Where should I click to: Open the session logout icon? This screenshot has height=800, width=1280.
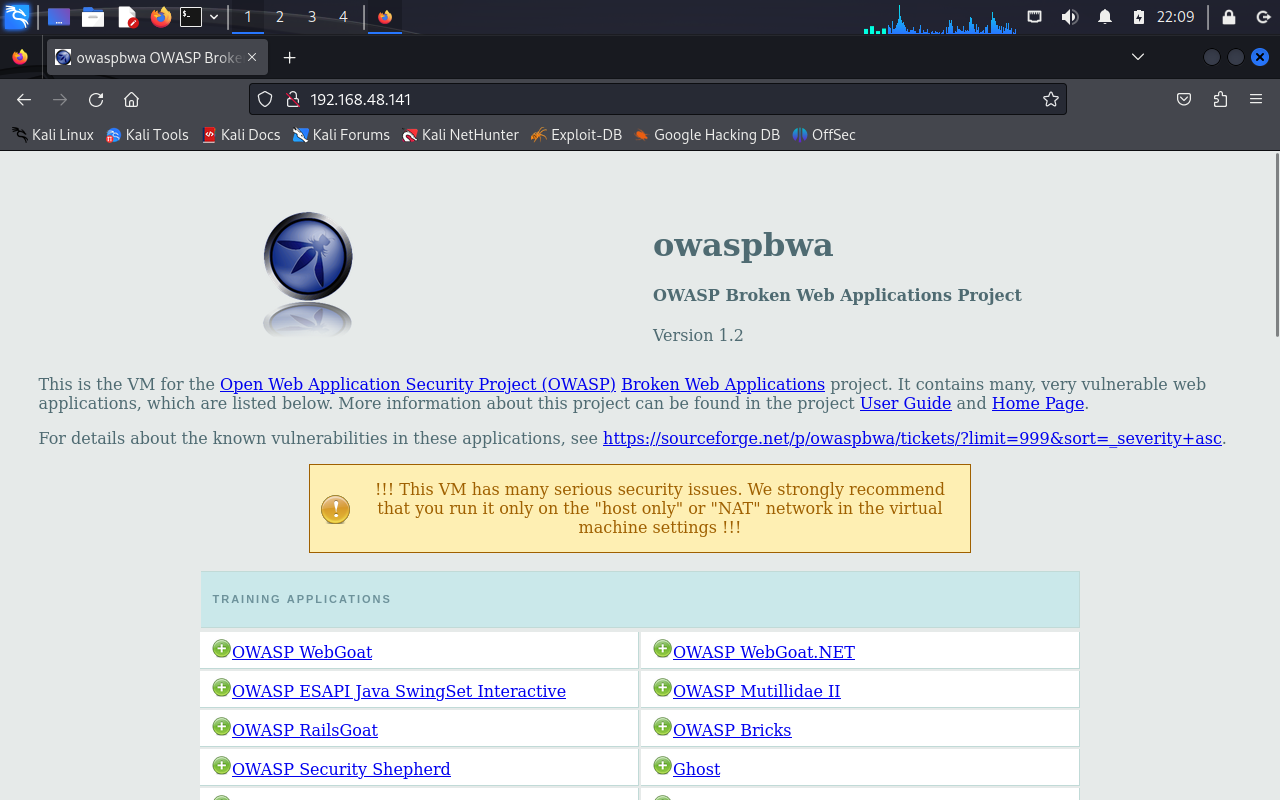coord(1263,17)
